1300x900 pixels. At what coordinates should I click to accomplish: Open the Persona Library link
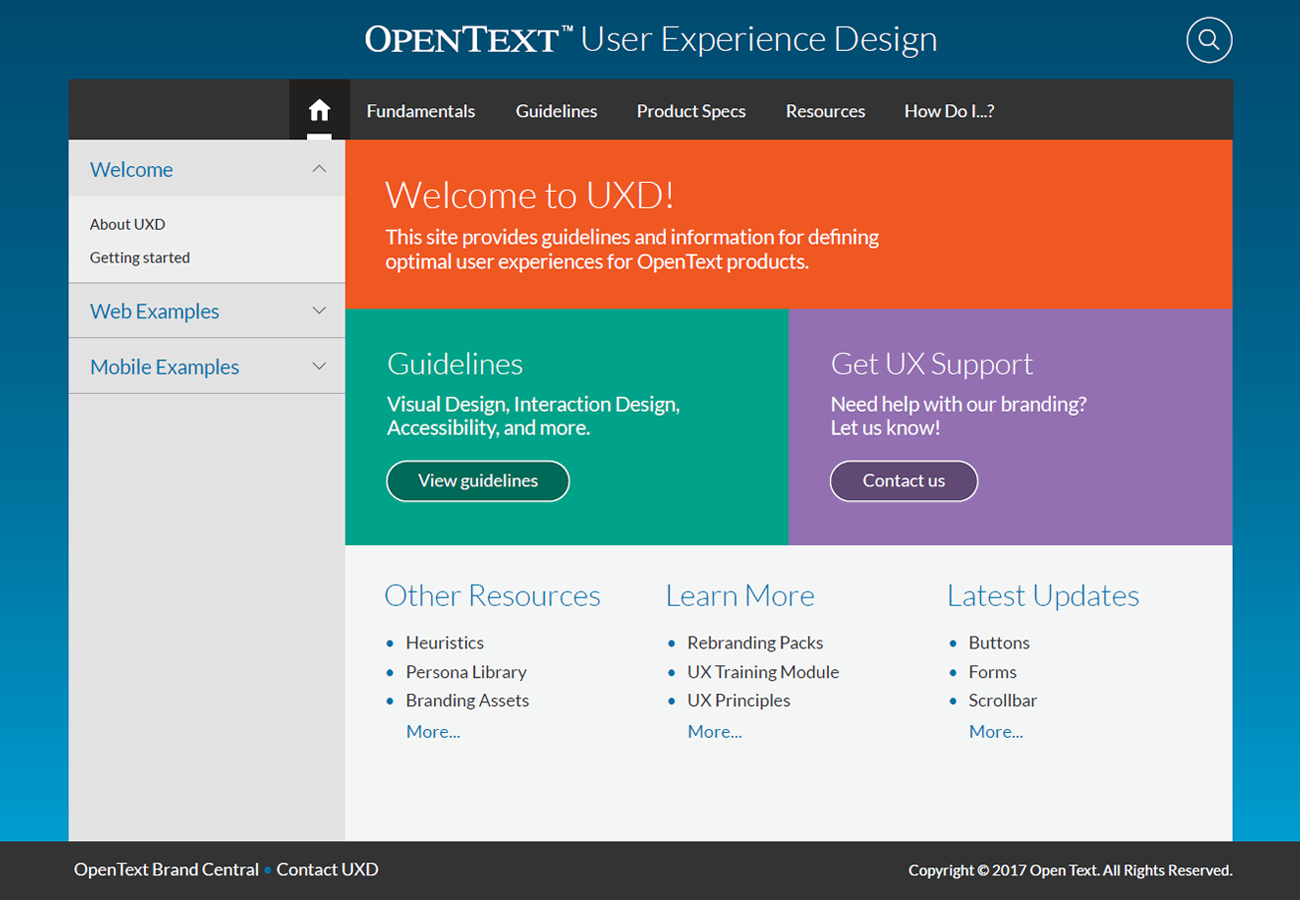[x=465, y=672]
